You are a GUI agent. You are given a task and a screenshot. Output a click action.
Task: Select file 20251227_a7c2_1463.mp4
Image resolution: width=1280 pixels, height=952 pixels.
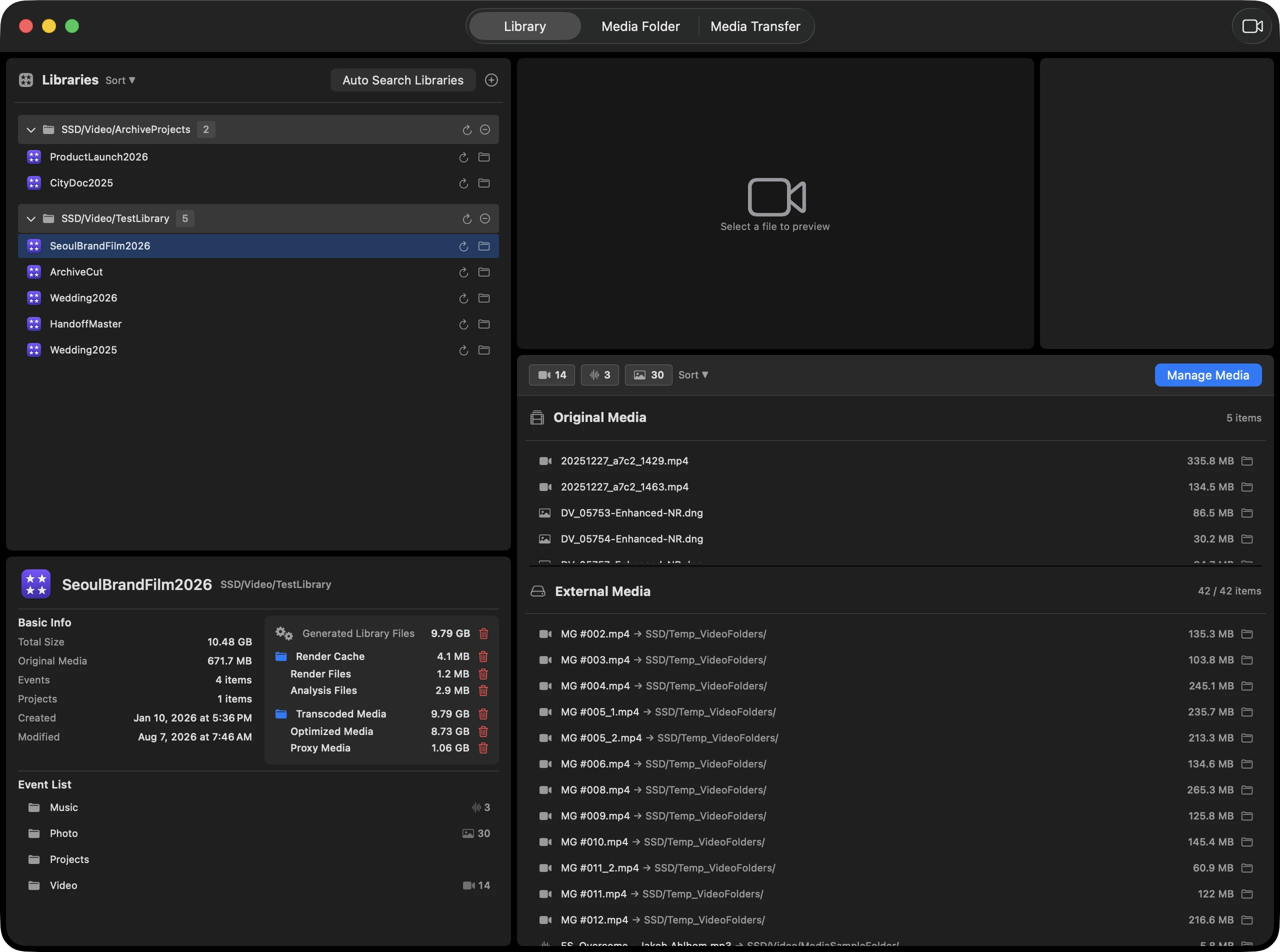(x=895, y=487)
